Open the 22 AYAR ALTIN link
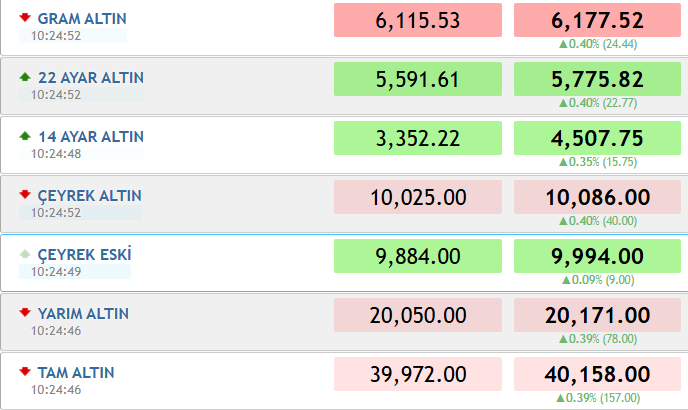 [x=91, y=78]
